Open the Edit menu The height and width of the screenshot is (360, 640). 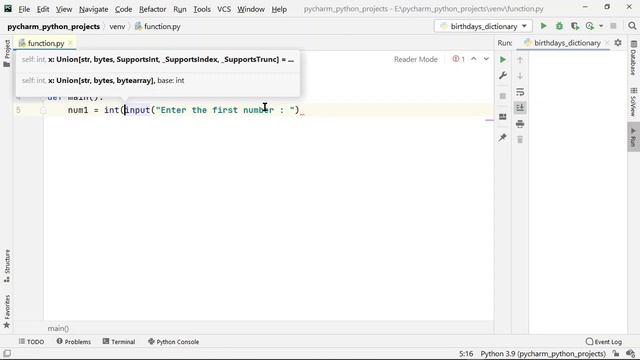pyautogui.click(x=43, y=9)
